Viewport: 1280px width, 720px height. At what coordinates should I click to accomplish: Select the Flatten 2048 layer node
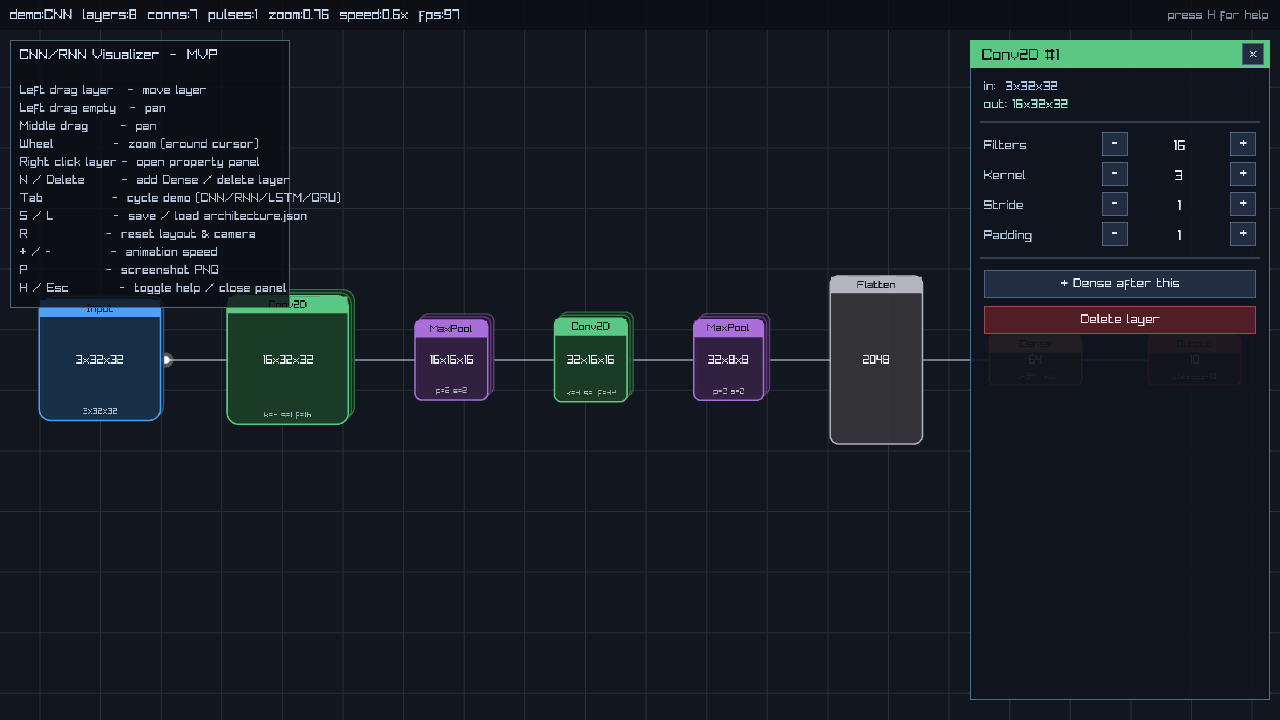[x=876, y=360]
